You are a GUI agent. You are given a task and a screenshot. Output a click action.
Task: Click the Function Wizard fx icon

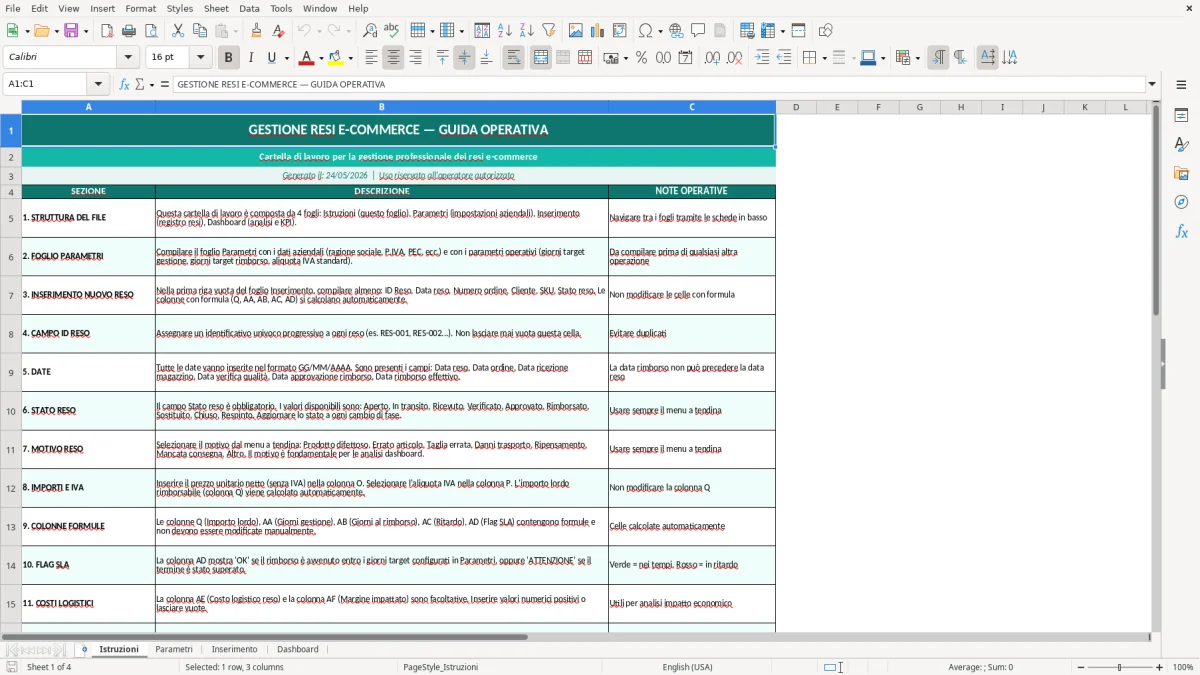[125, 84]
